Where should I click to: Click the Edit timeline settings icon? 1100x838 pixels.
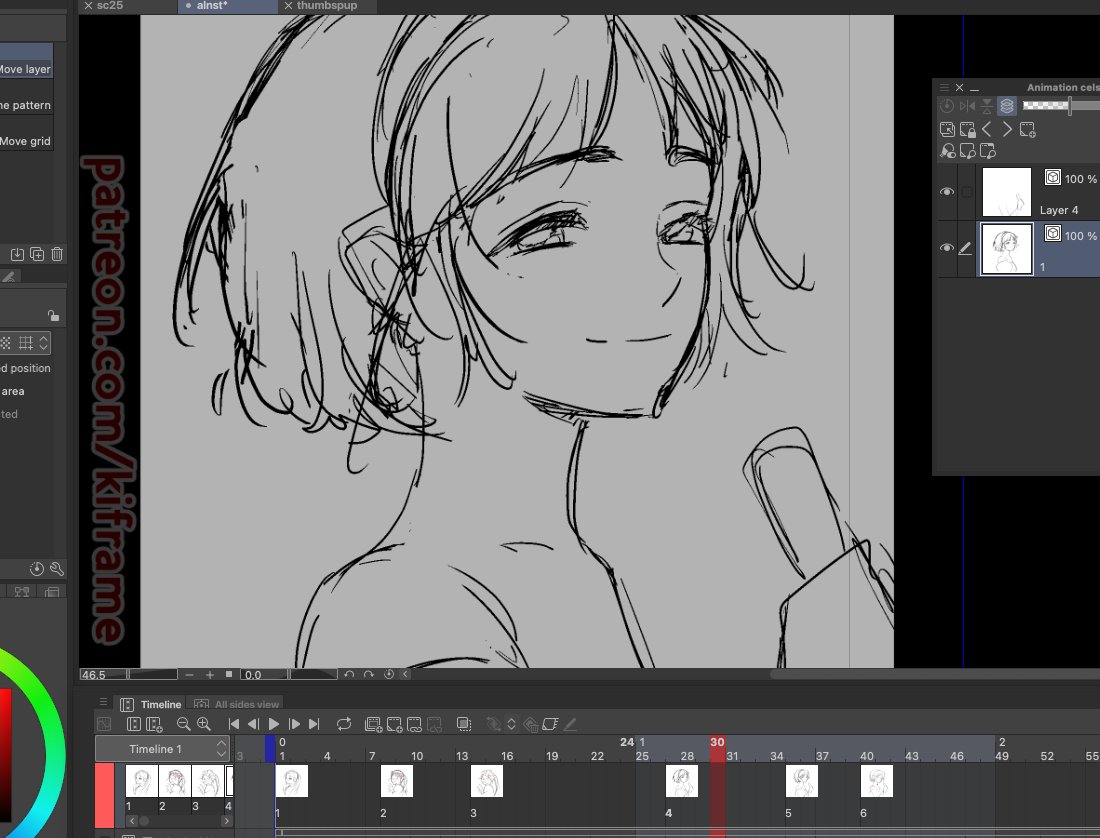(x=133, y=724)
